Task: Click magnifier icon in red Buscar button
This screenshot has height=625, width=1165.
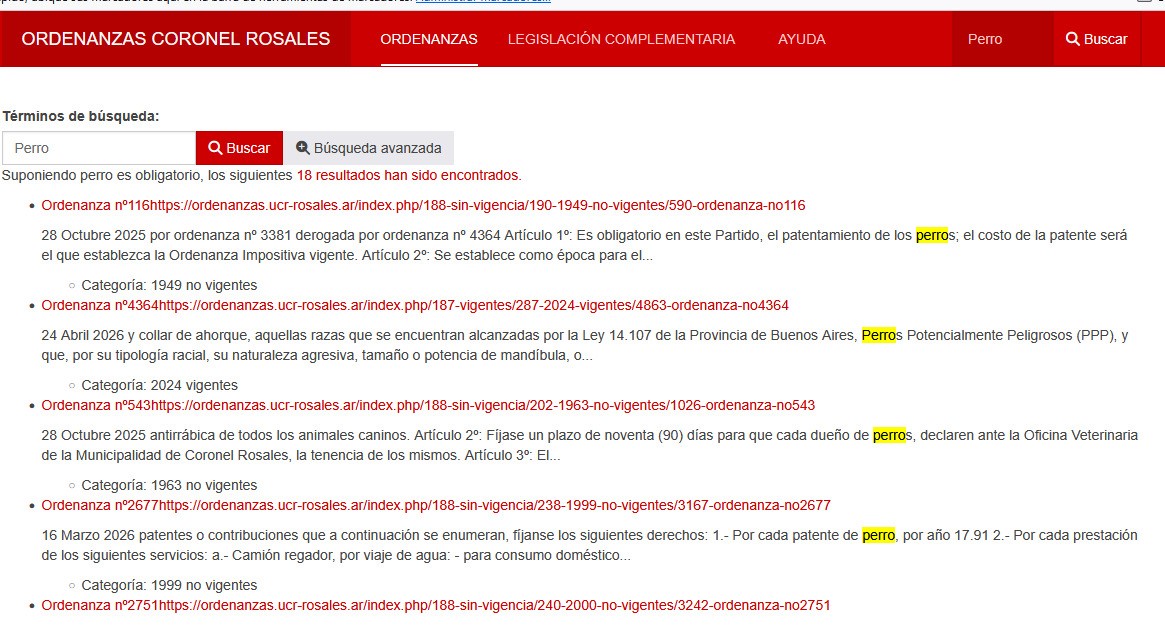Action: pyautogui.click(x=215, y=148)
